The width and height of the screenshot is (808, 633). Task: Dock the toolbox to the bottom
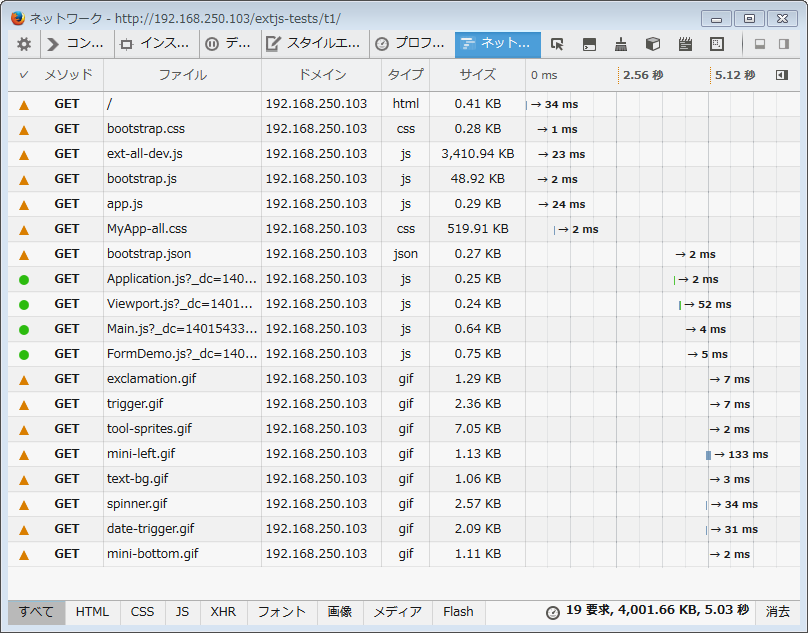pyautogui.click(x=760, y=44)
